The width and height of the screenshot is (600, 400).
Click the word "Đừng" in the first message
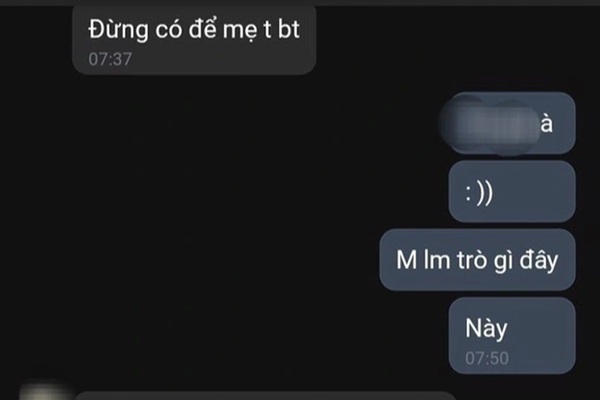pyautogui.click(x=118, y=29)
